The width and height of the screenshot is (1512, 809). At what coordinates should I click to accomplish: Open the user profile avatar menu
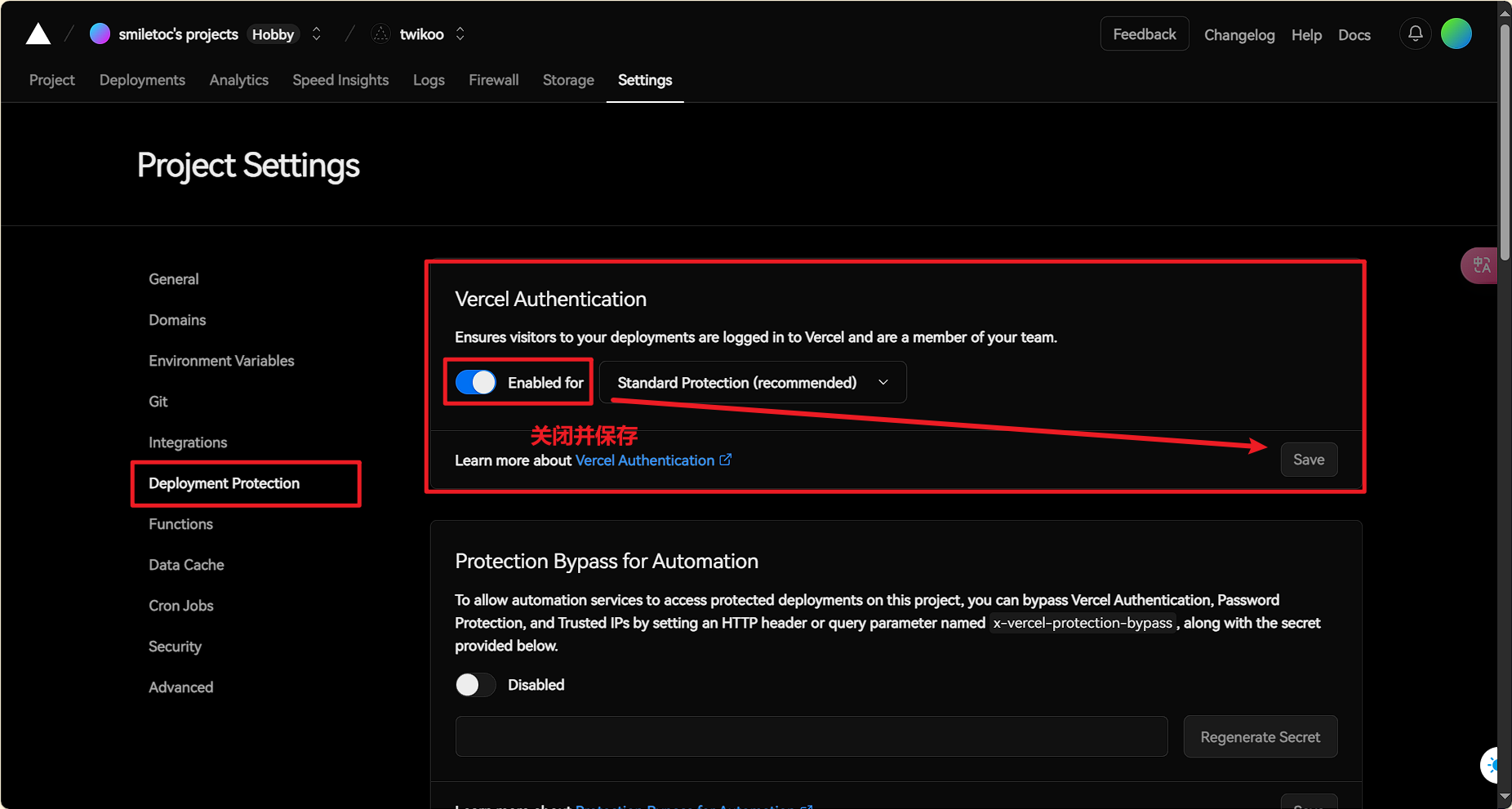[1456, 33]
